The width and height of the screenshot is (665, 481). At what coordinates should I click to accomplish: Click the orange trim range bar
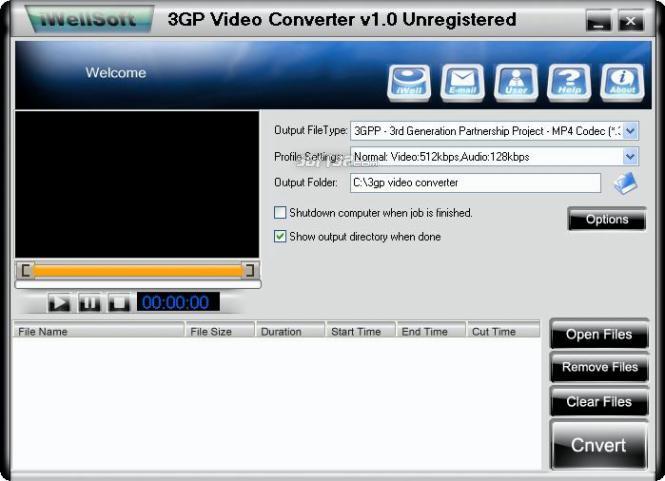click(138, 271)
